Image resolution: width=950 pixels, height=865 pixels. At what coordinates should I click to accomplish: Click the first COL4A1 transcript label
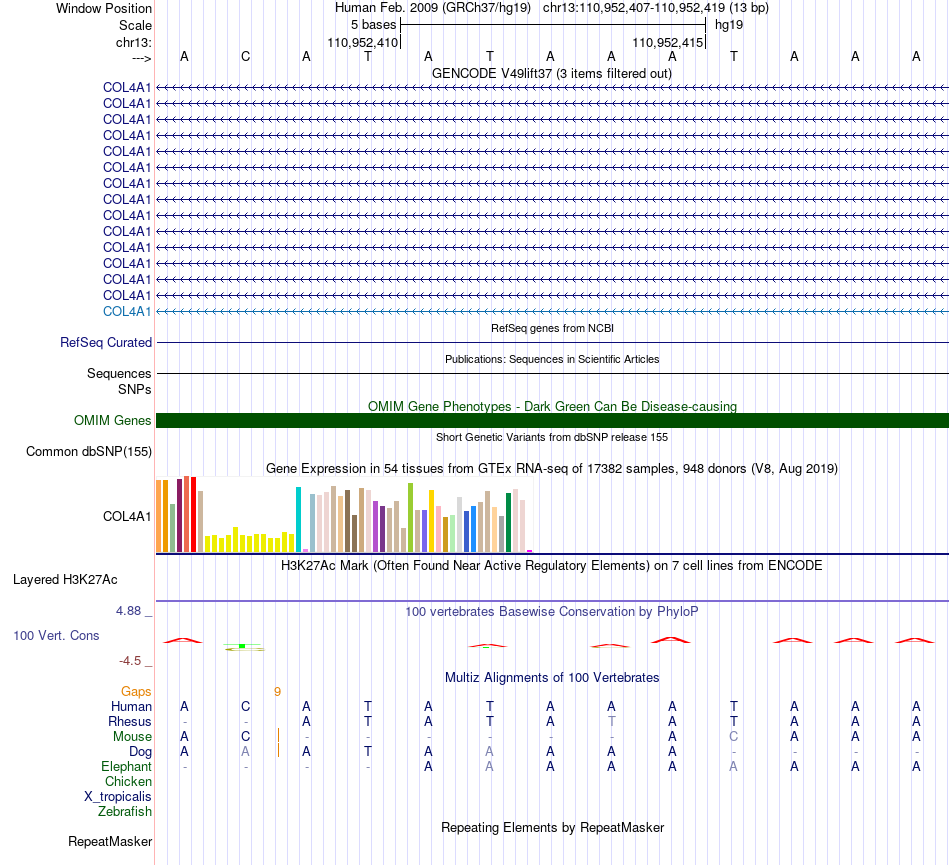click(x=127, y=87)
